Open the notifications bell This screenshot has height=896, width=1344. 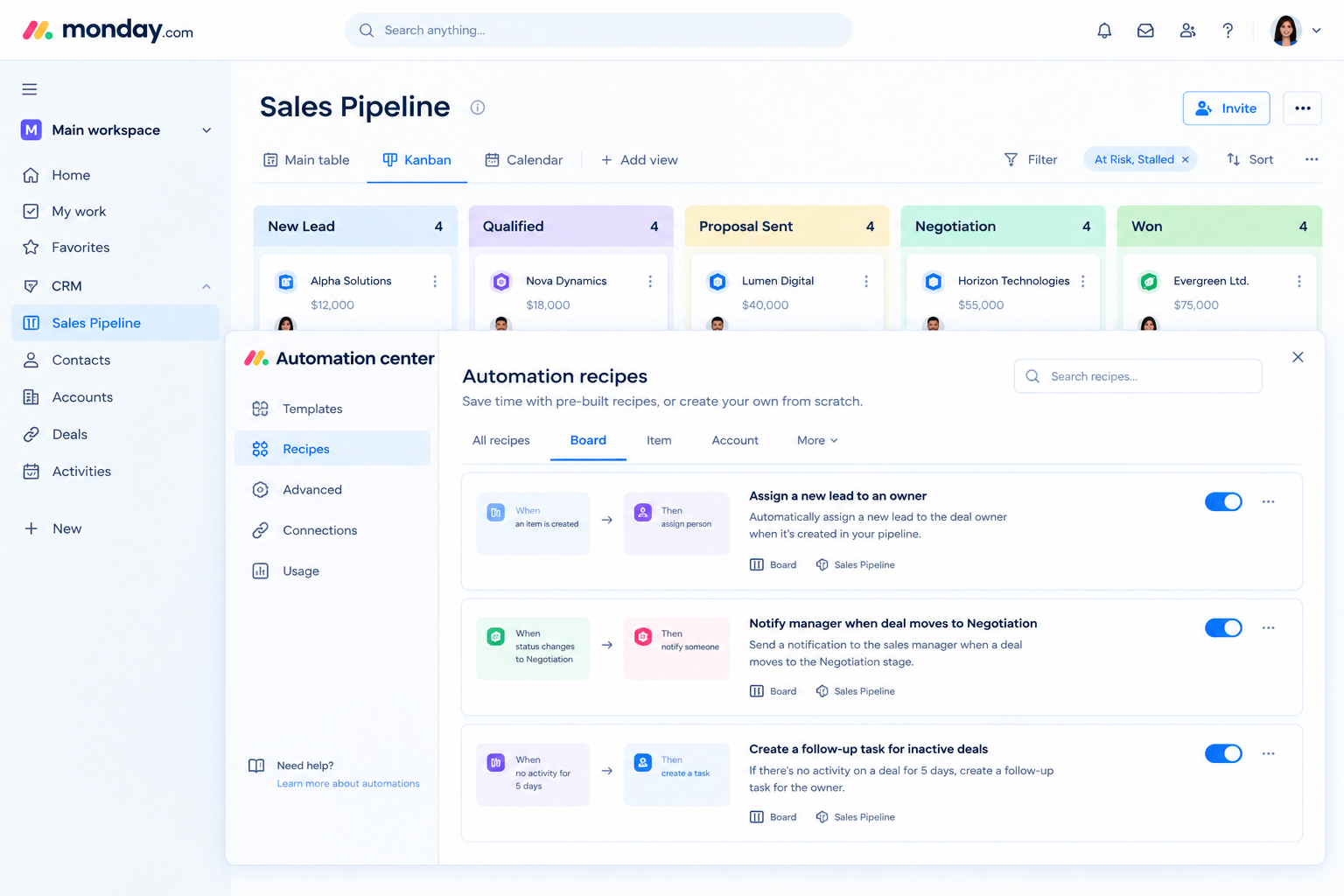[x=1104, y=31]
